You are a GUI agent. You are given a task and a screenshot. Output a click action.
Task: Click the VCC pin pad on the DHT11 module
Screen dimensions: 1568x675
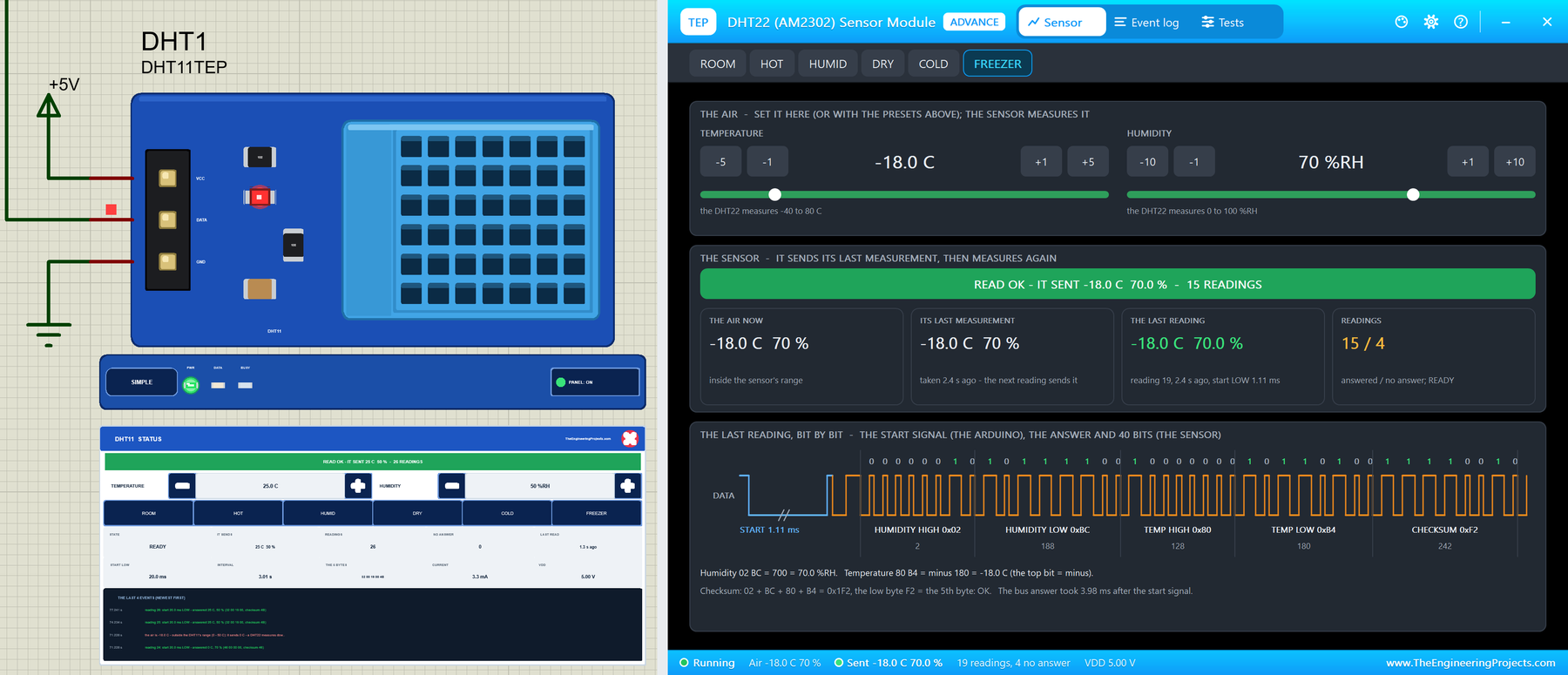point(168,179)
